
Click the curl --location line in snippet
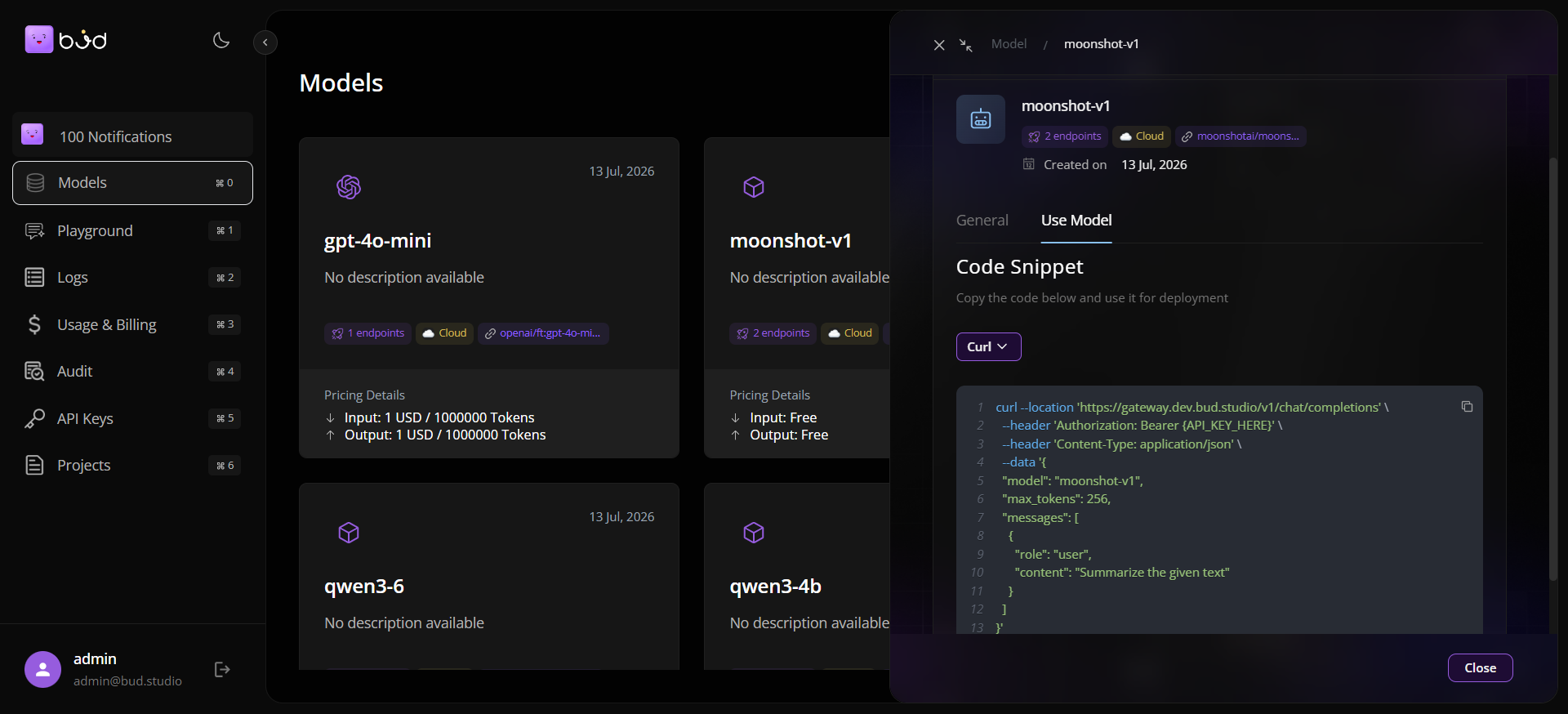(1192, 408)
